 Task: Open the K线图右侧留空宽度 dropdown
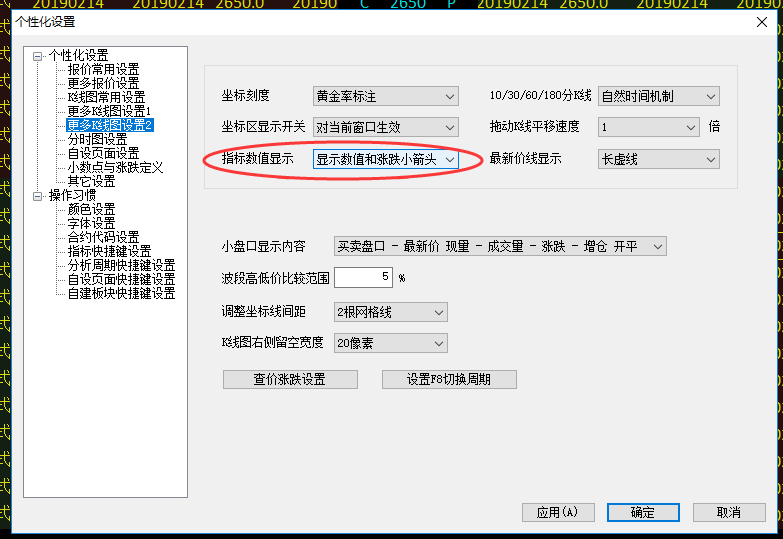pyautogui.click(x=391, y=343)
